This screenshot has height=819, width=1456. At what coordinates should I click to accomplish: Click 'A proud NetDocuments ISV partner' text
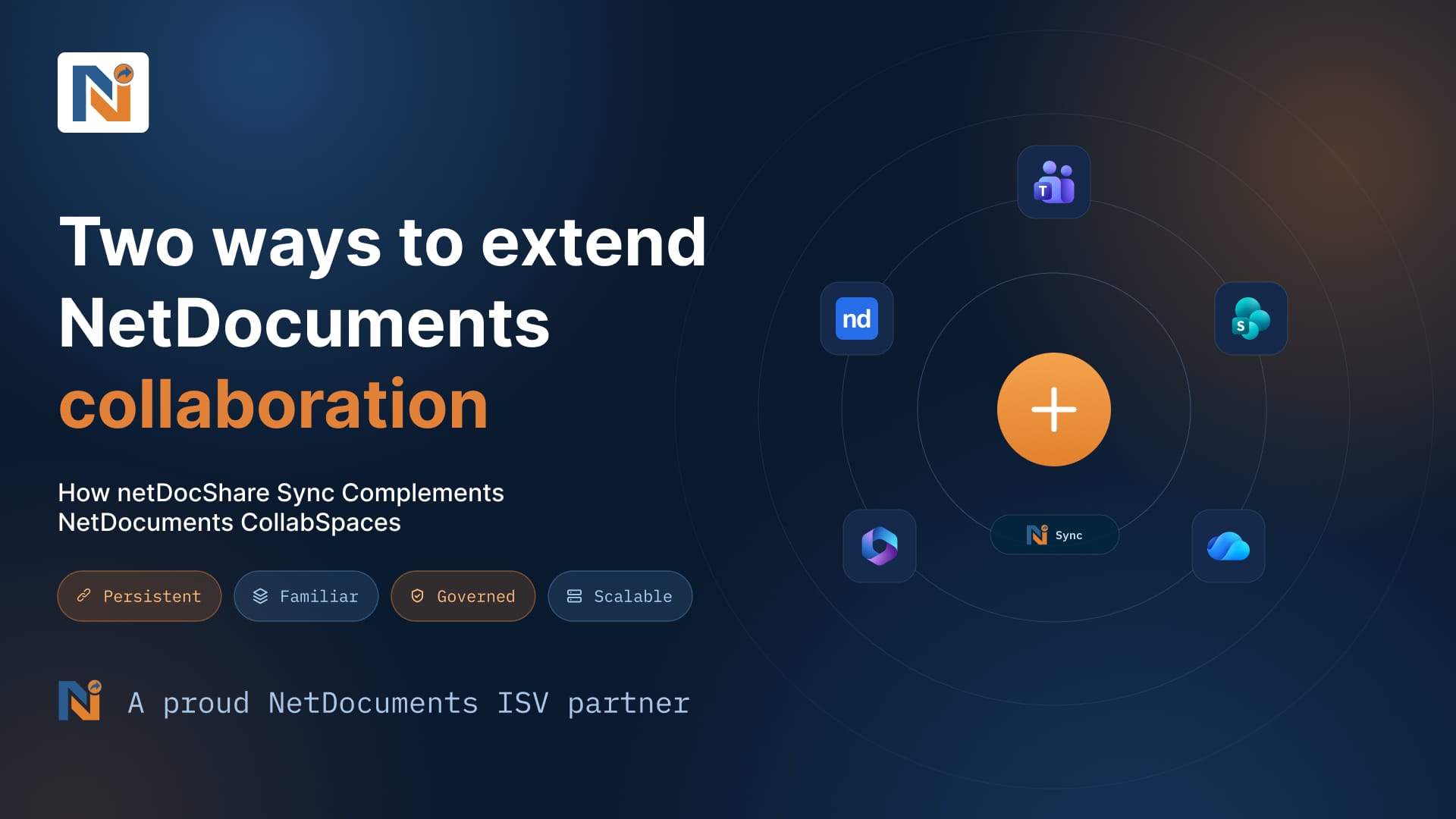point(409,704)
